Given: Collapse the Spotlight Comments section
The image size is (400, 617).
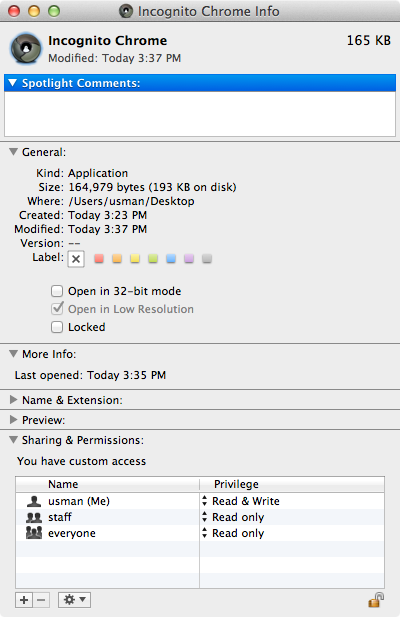Looking at the screenshot, I should tap(13, 83).
